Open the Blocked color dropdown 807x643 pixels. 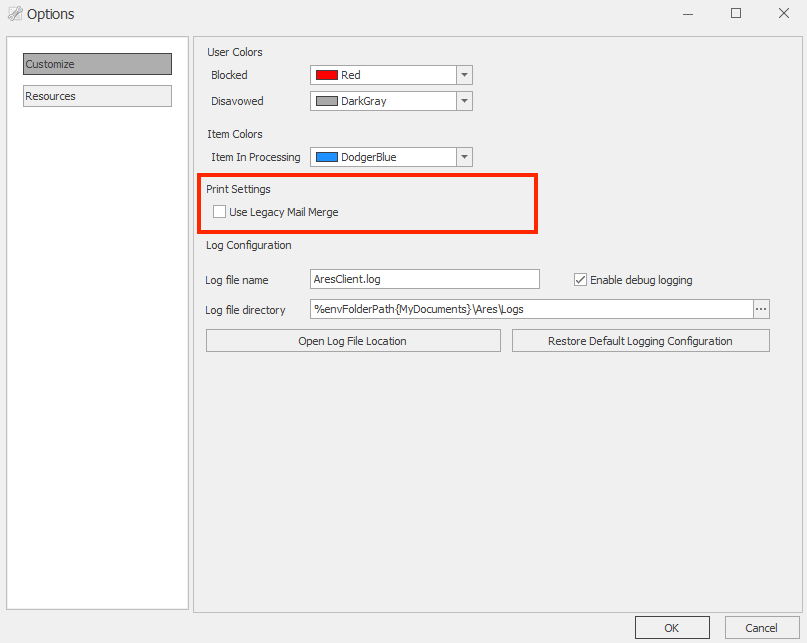pyautogui.click(x=463, y=75)
